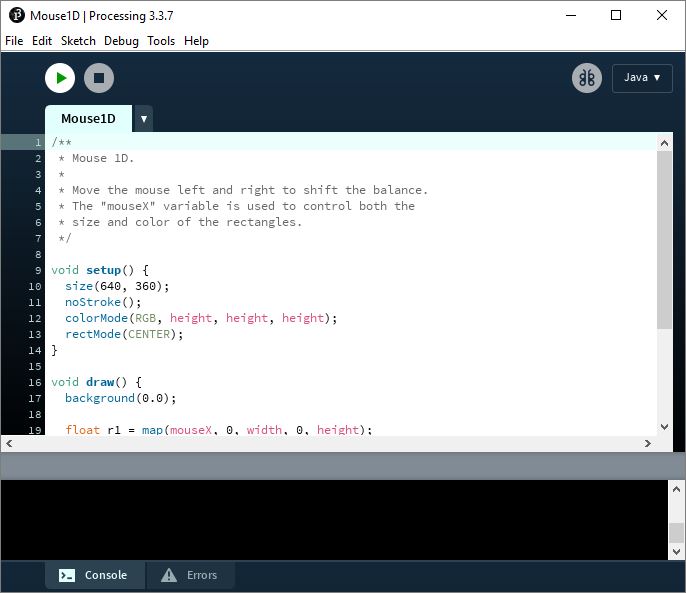The height and width of the screenshot is (593, 686).
Task: Click "mouseX" on line 19
Action: 191,430
